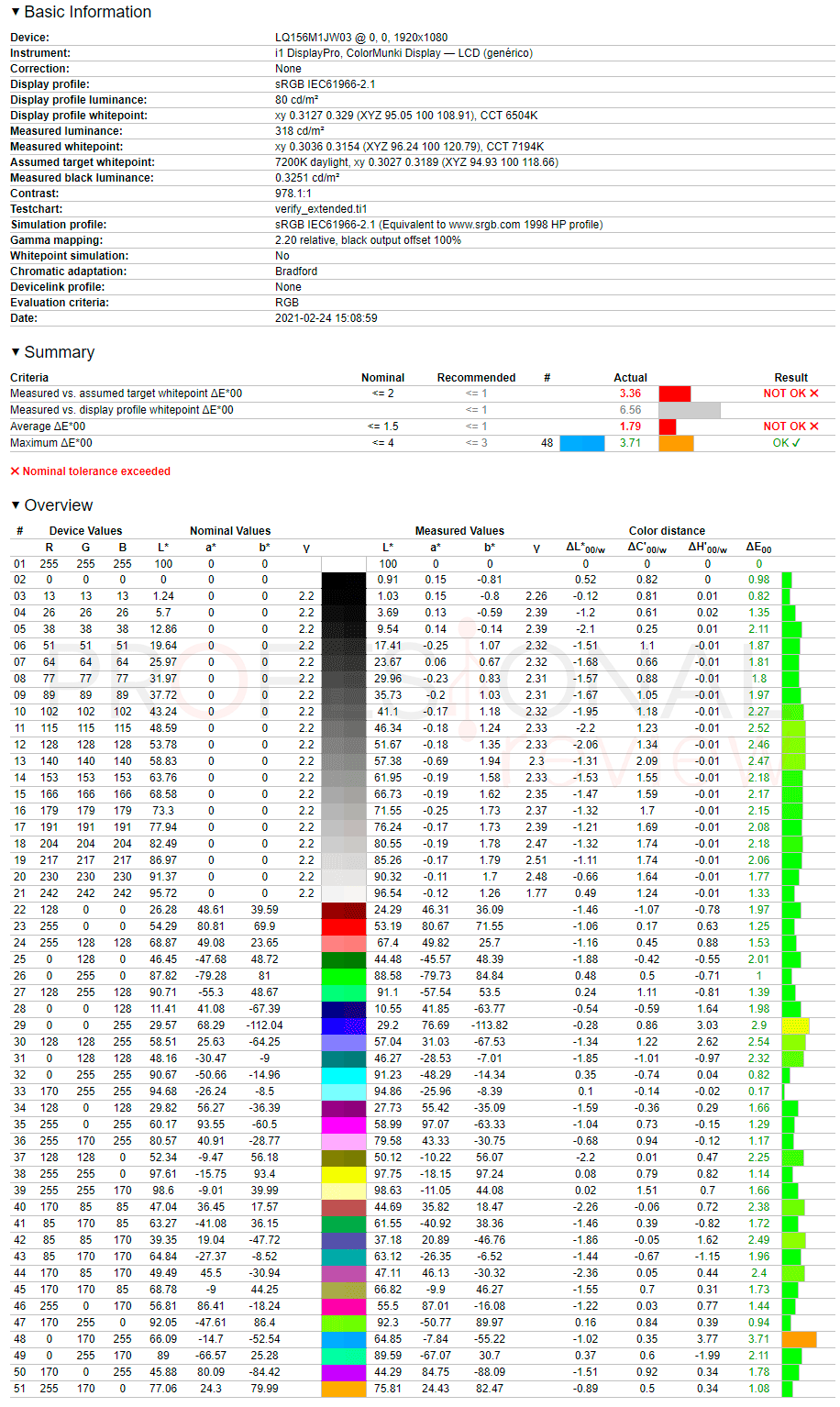The image size is (840, 1407).
Task: Click the yellow swatch in row 38
Action: click(344, 1174)
